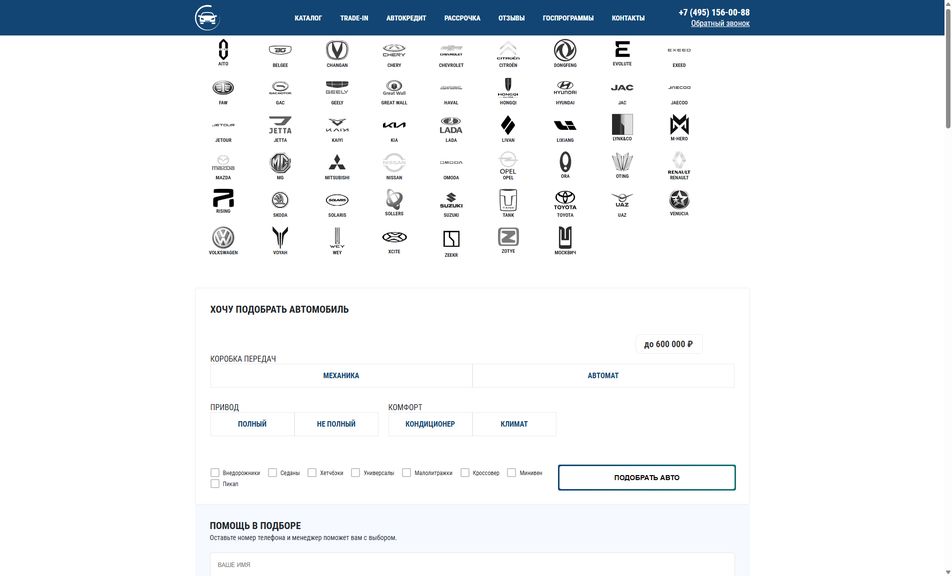The width and height of the screenshot is (952, 576).
Task: Select the Renault brand logo
Action: pyautogui.click(x=679, y=162)
